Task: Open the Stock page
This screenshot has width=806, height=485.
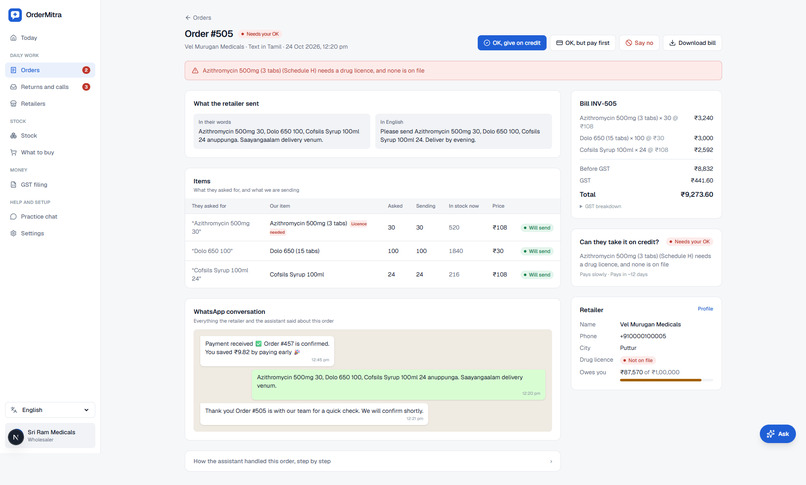Action: point(50,136)
